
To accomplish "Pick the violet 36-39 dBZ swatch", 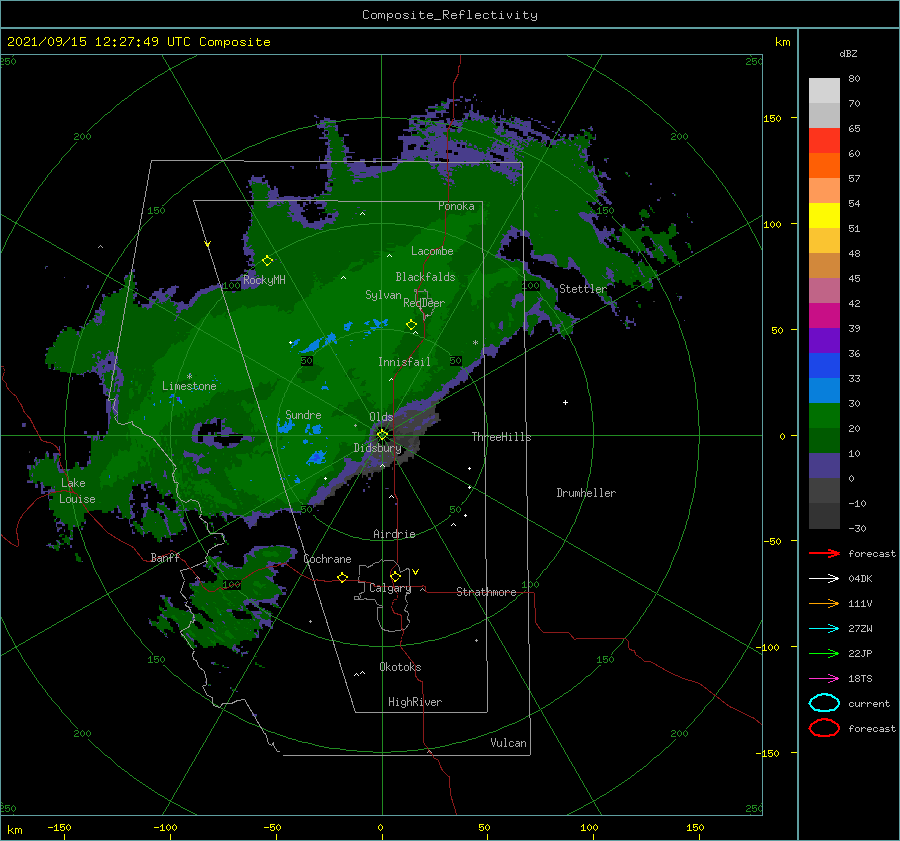I will pos(824,340).
